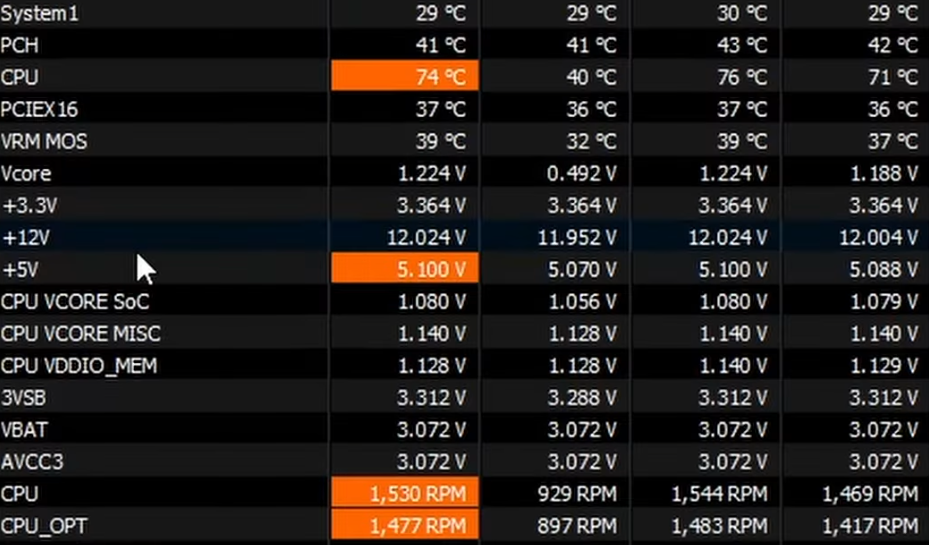Select the CPU VCORE SoC label
Image resolution: width=929 pixels, height=545 pixels.
pyautogui.click(x=75, y=302)
